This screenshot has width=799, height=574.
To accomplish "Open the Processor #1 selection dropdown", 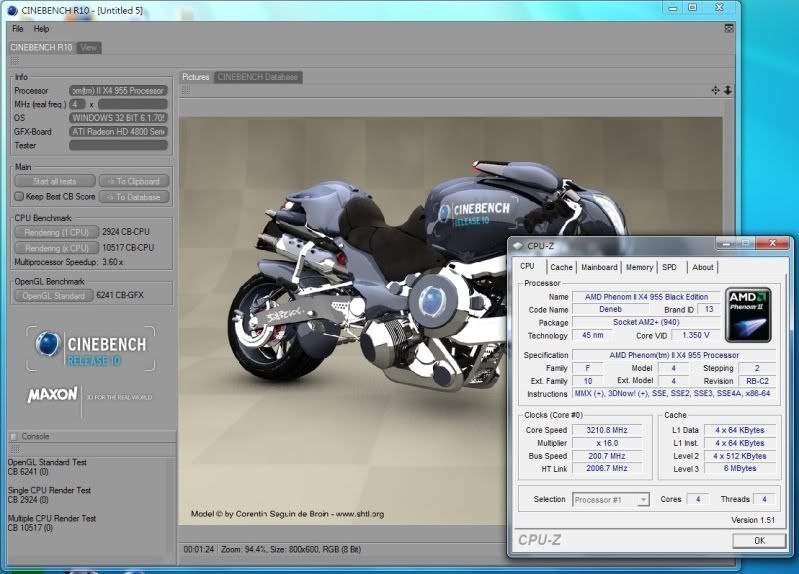I will point(611,500).
